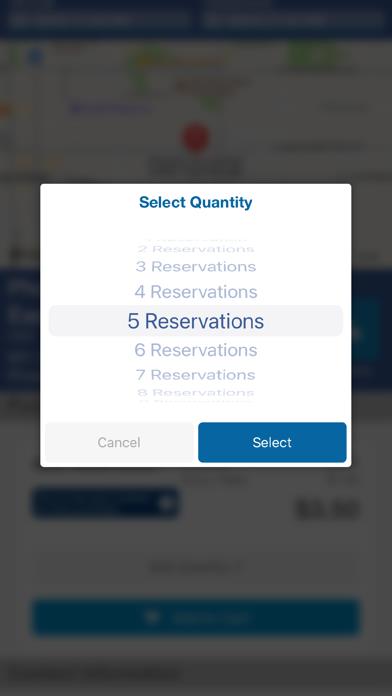
Task: Confirm quantity with the Select button
Action: coord(272,442)
